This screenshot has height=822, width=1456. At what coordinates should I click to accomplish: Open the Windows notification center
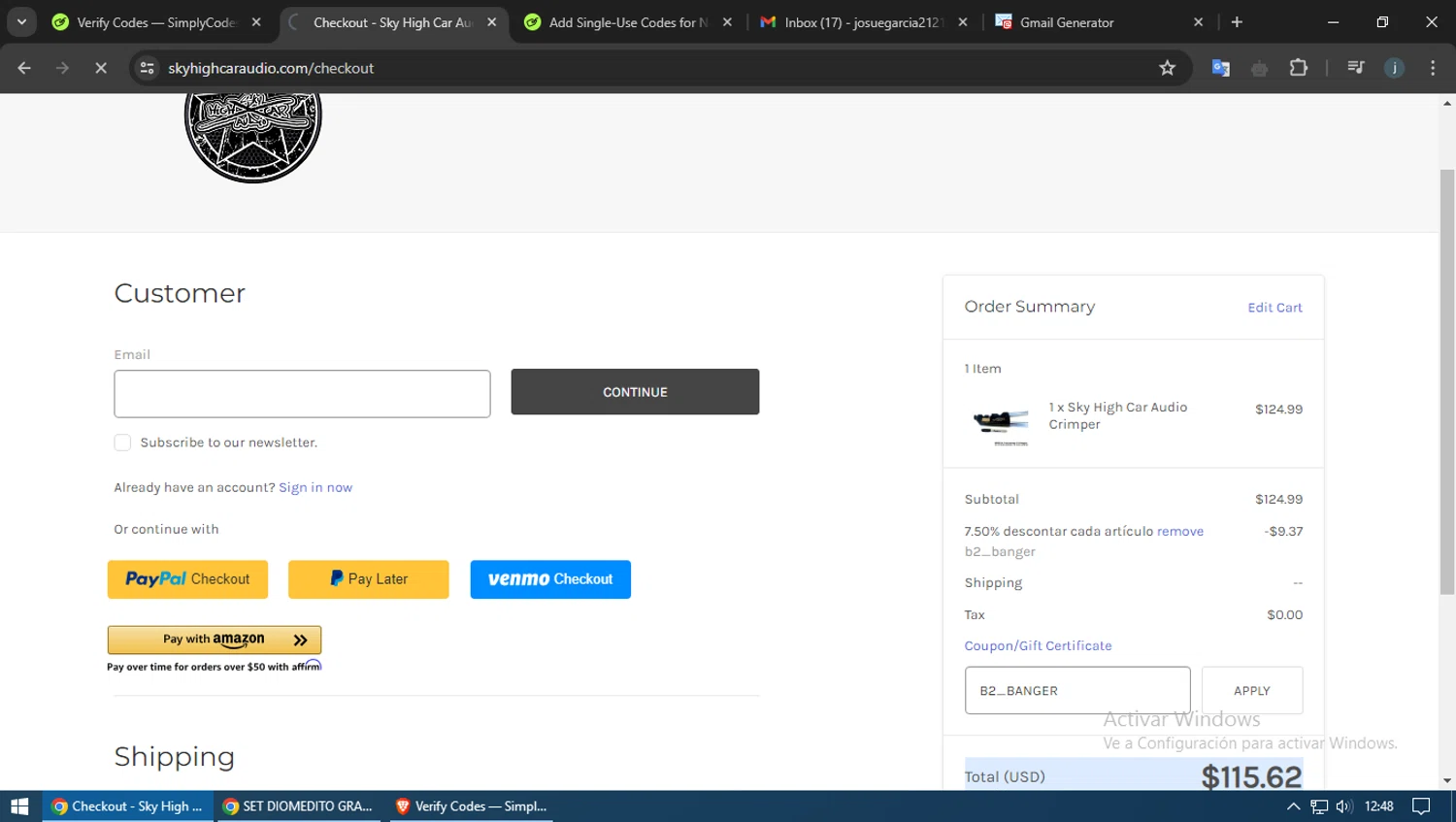point(1421,806)
